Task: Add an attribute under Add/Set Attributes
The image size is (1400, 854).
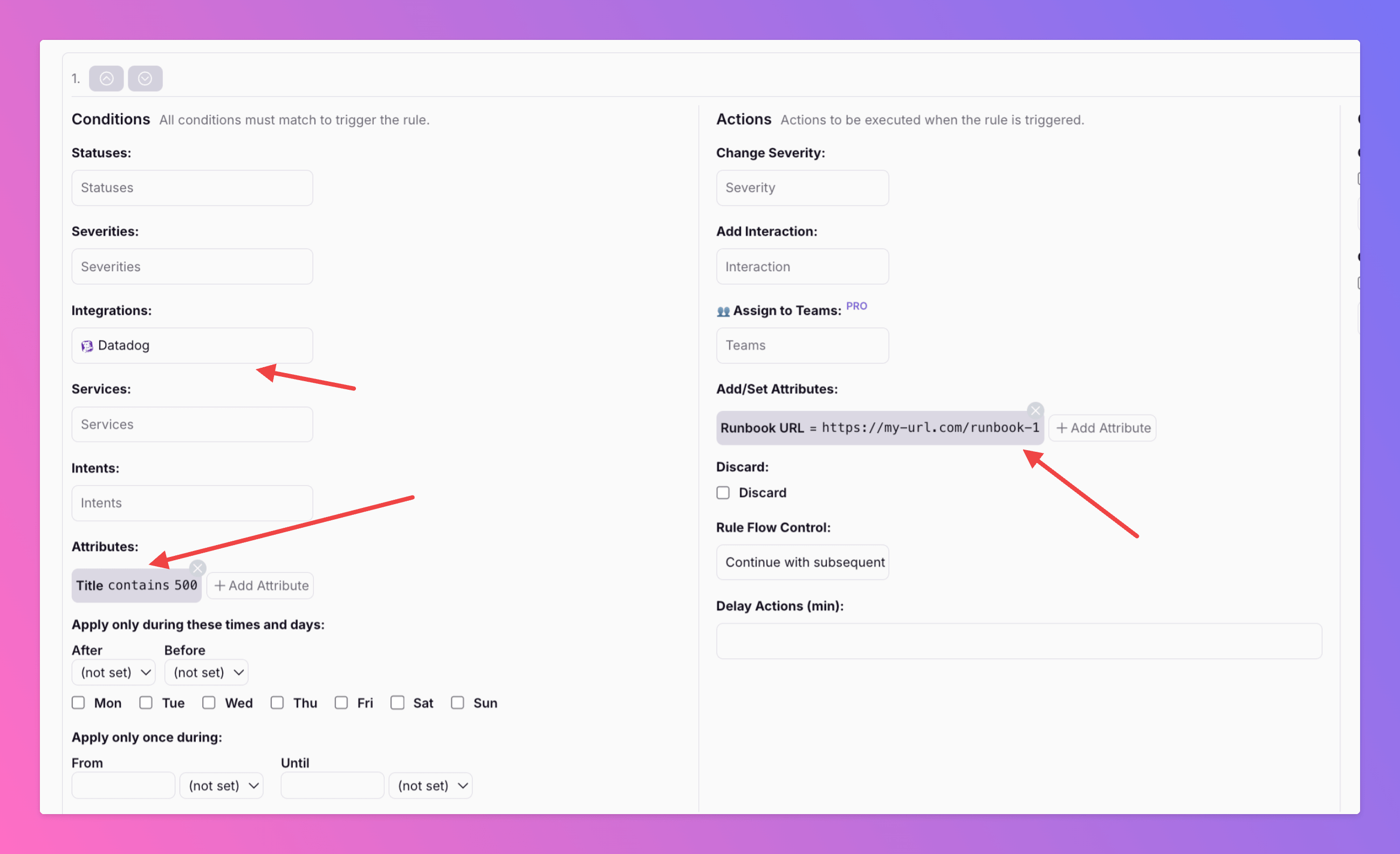Action: (x=1102, y=428)
